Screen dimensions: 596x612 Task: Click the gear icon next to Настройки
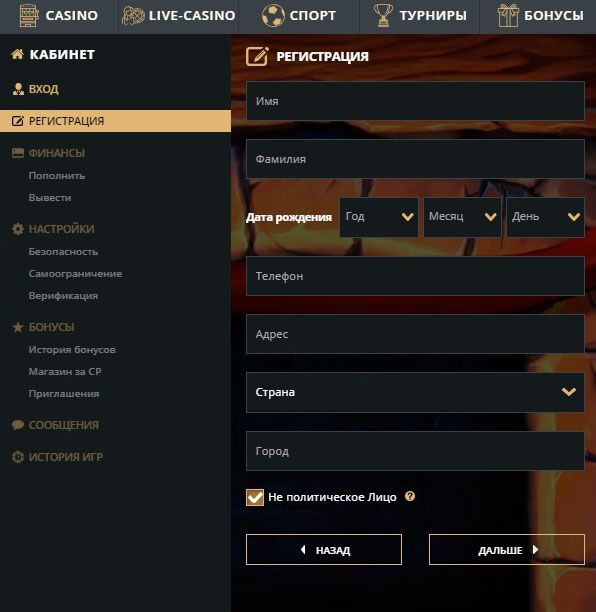tap(18, 229)
